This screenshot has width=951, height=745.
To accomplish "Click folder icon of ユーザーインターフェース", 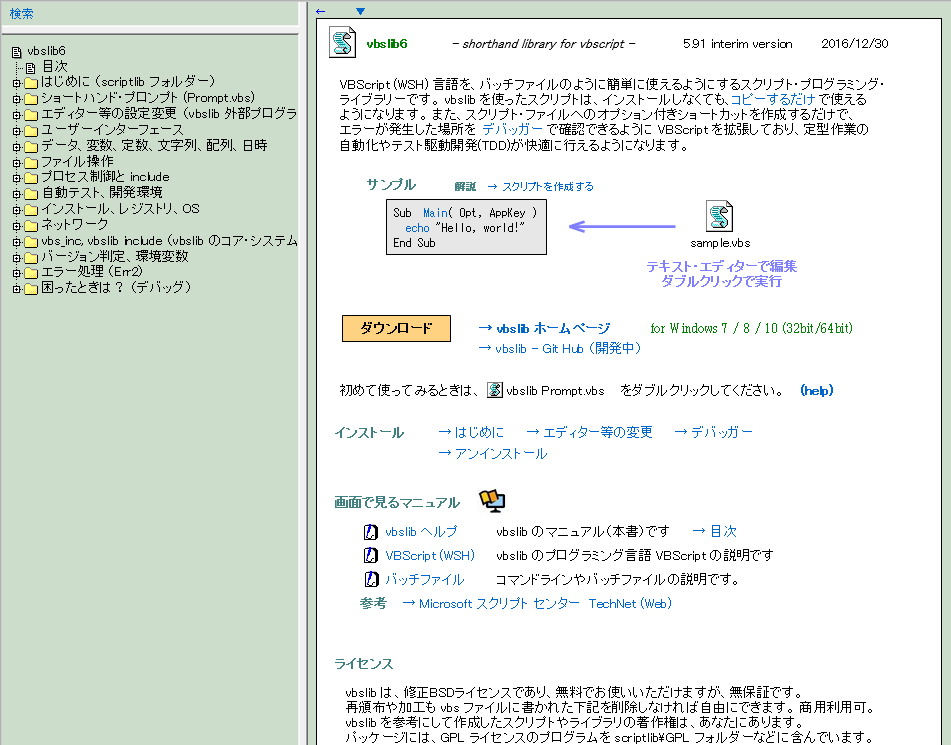I will (31, 130).
